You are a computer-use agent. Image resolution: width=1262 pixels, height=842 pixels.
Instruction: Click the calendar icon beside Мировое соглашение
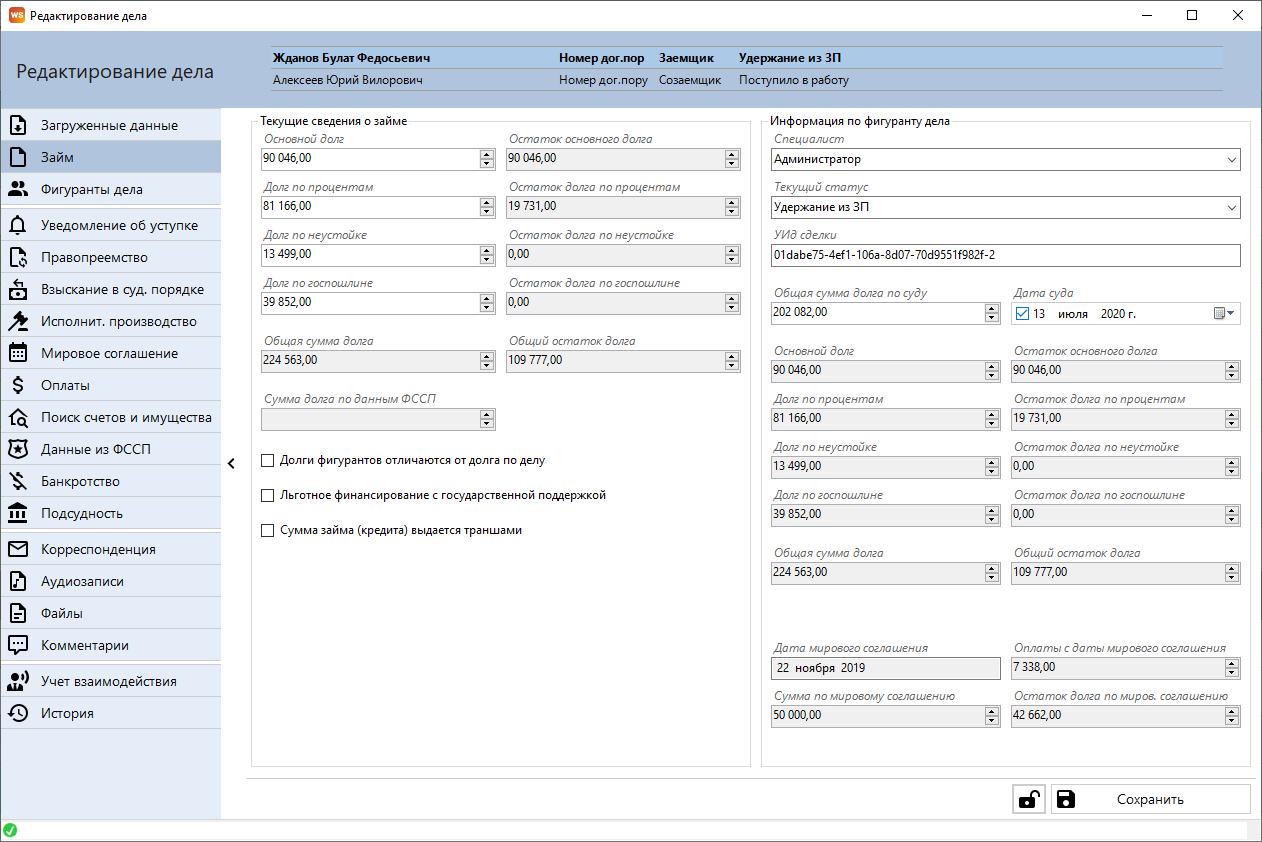tap(18, 353)
